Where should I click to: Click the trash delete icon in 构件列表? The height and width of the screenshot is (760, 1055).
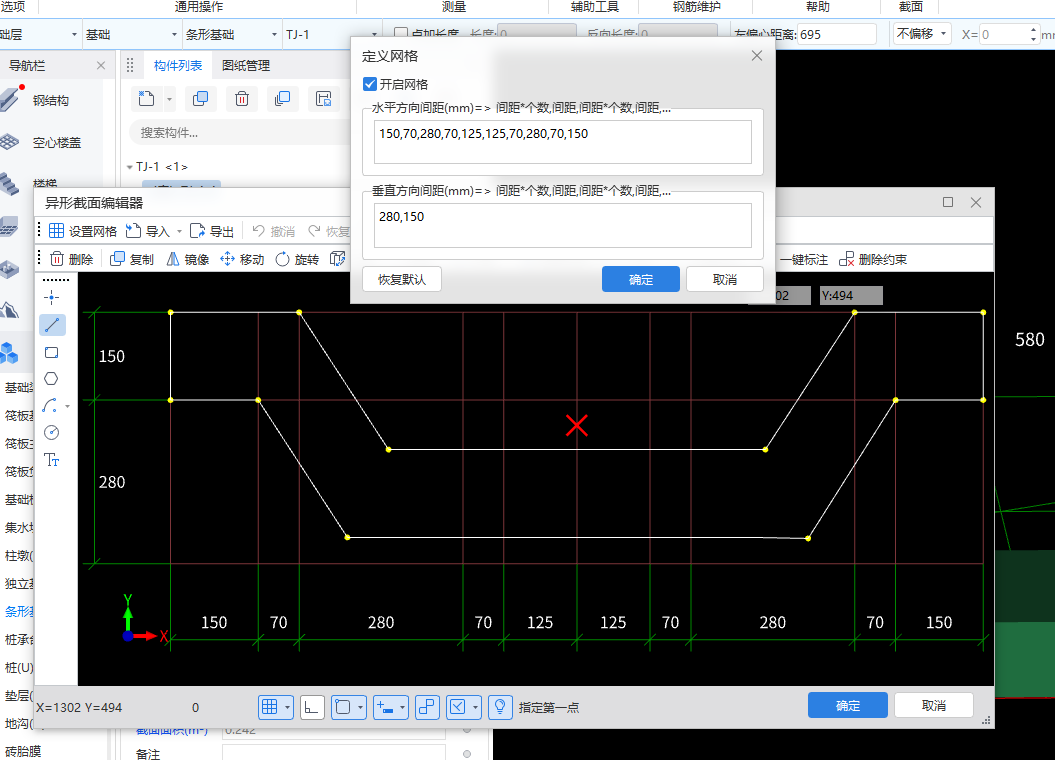242,99
